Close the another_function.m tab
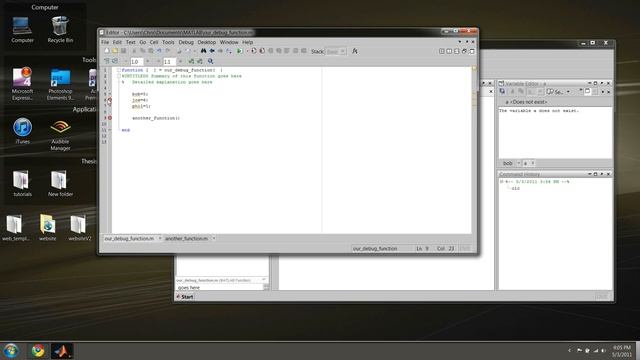The height and width of the screenshot is (360, 640). [x=213, y=238]
